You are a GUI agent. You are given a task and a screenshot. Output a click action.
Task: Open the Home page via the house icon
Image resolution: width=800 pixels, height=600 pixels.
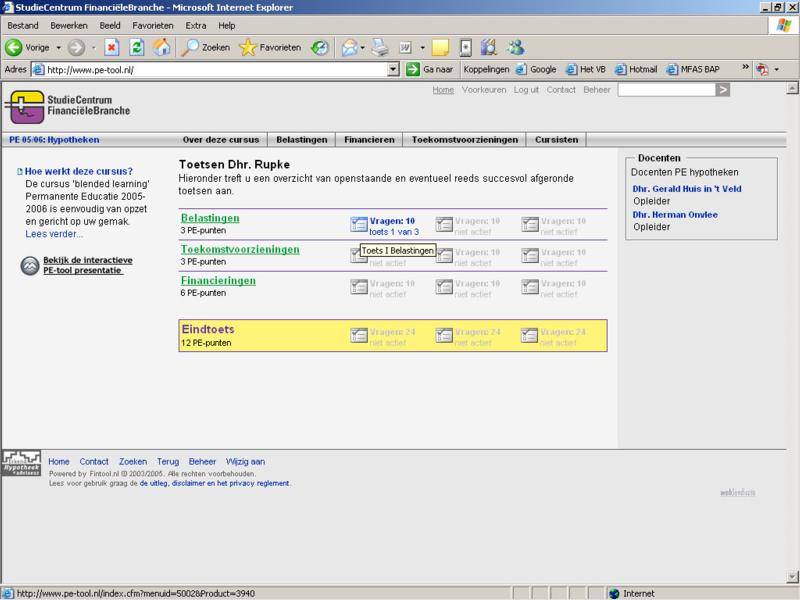pyautogui.click(x=161, y=47)
